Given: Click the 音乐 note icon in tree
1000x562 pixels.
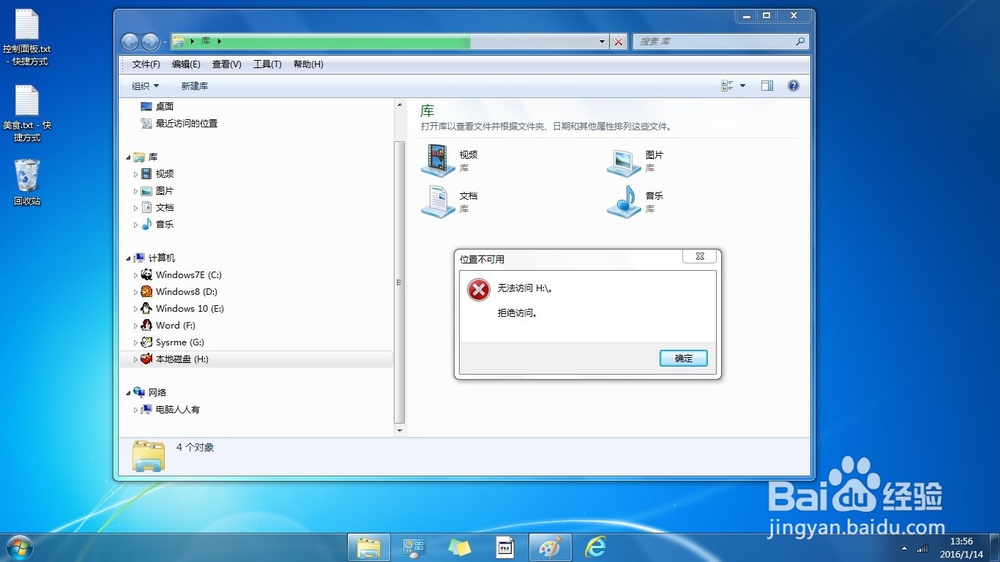Looking at the screenshot, I should (147, 224).
